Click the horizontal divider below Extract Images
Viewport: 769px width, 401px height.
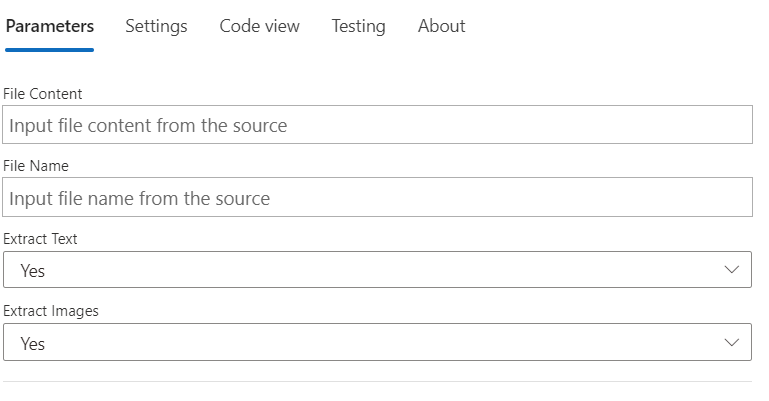377,381
